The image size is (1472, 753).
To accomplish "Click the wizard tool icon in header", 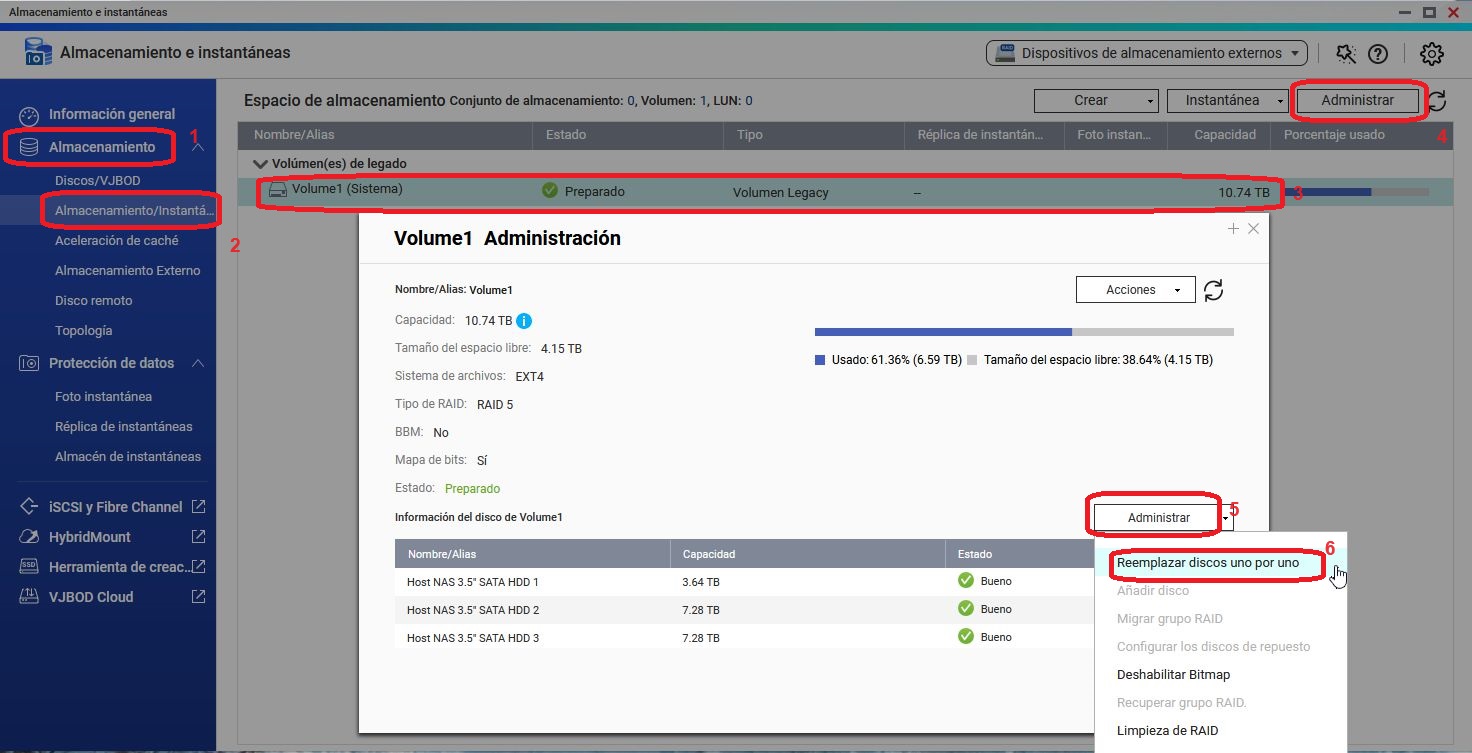I will 1346,54.
